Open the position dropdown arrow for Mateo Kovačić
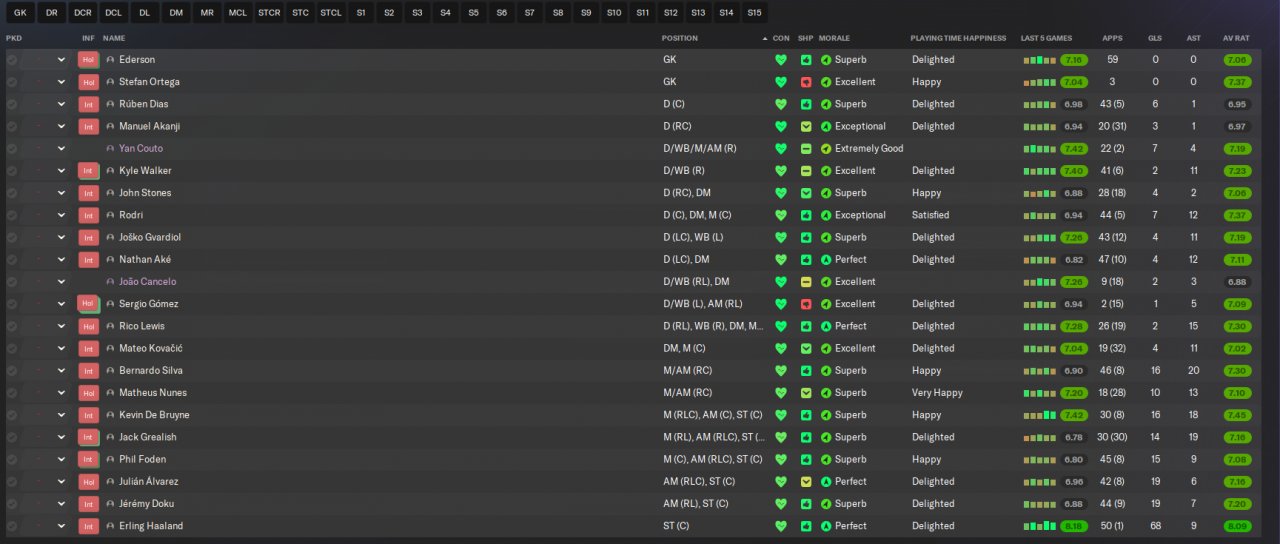The width and height of the screenshot is (1280, 544). click(x=61, y=349)
